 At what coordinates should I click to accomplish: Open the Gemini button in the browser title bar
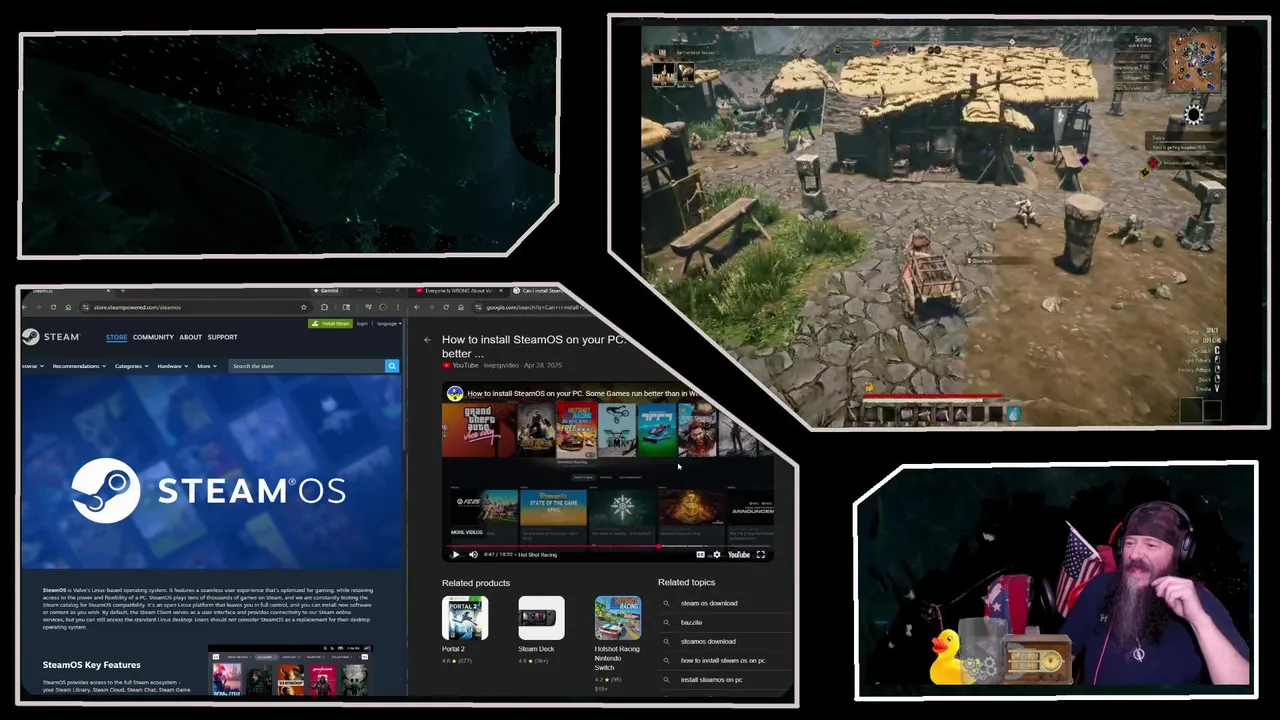pyautogui.click(x=325, y=290)
